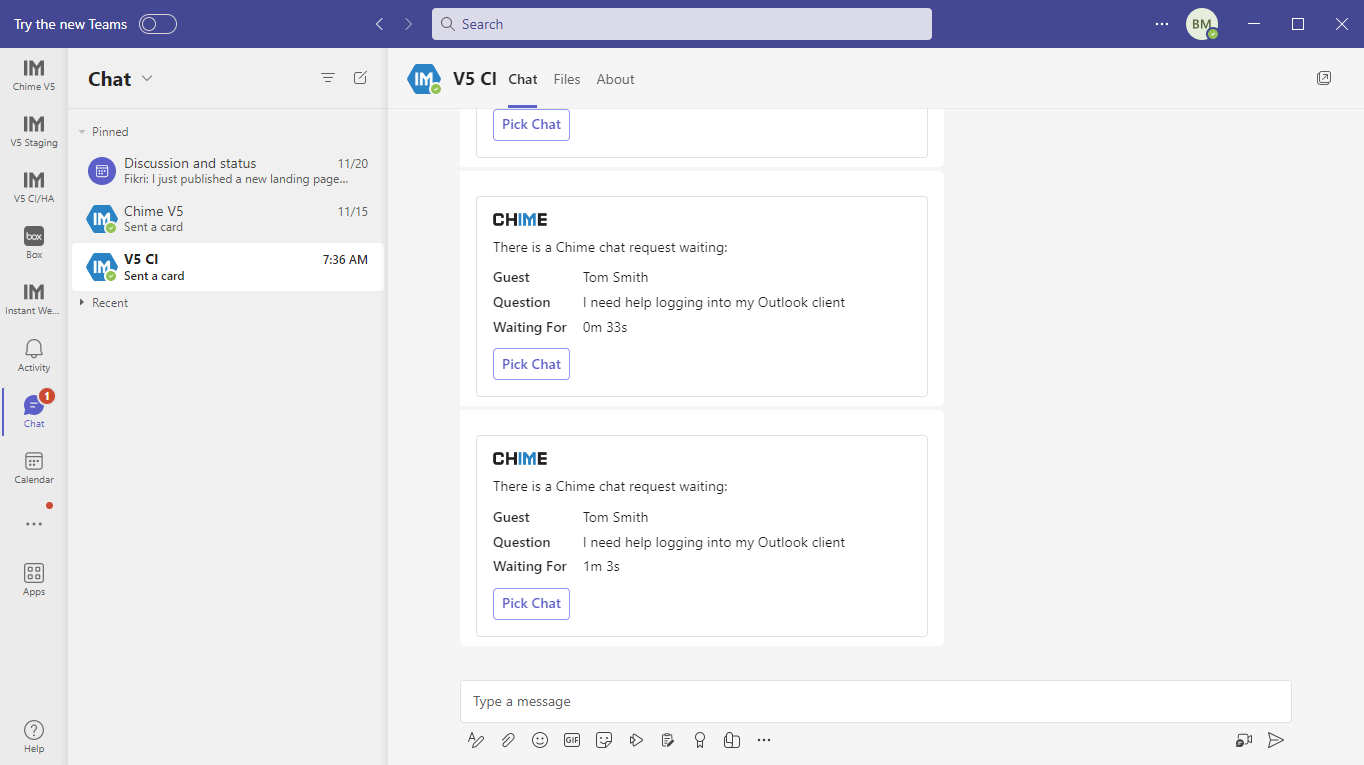Open the Box app in sidebar

coord(34,243)
